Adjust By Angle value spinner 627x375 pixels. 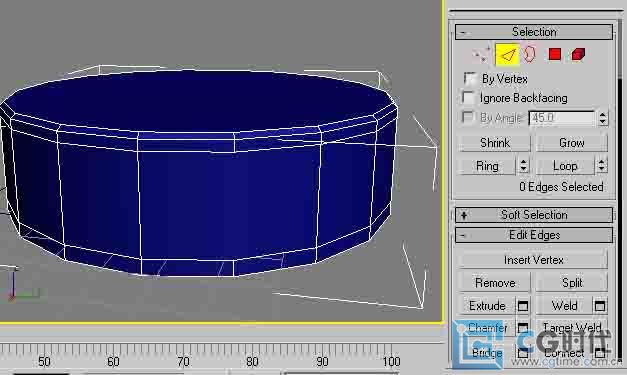tap(603, 118)
